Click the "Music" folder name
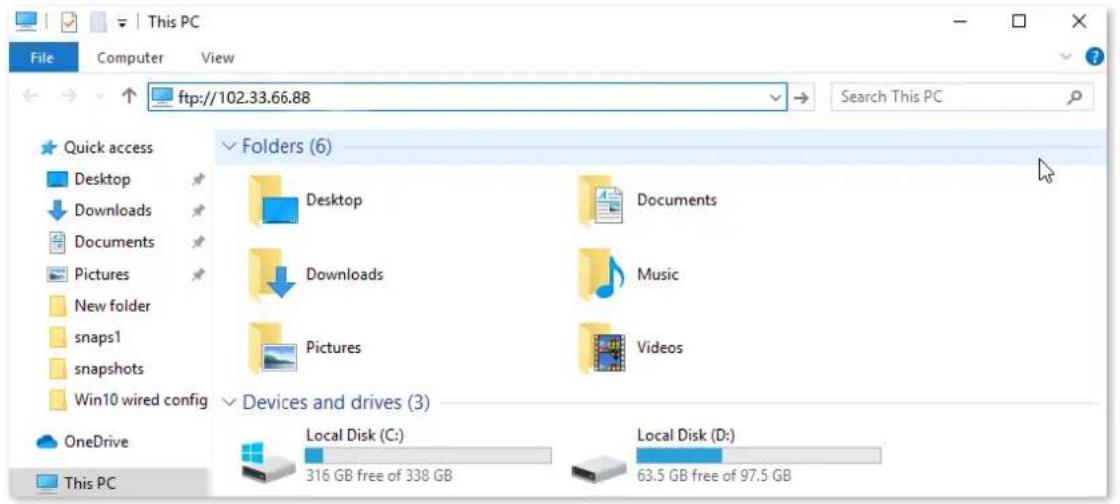The height and width of the screenshot is (504, 1120). click(658, 274)
